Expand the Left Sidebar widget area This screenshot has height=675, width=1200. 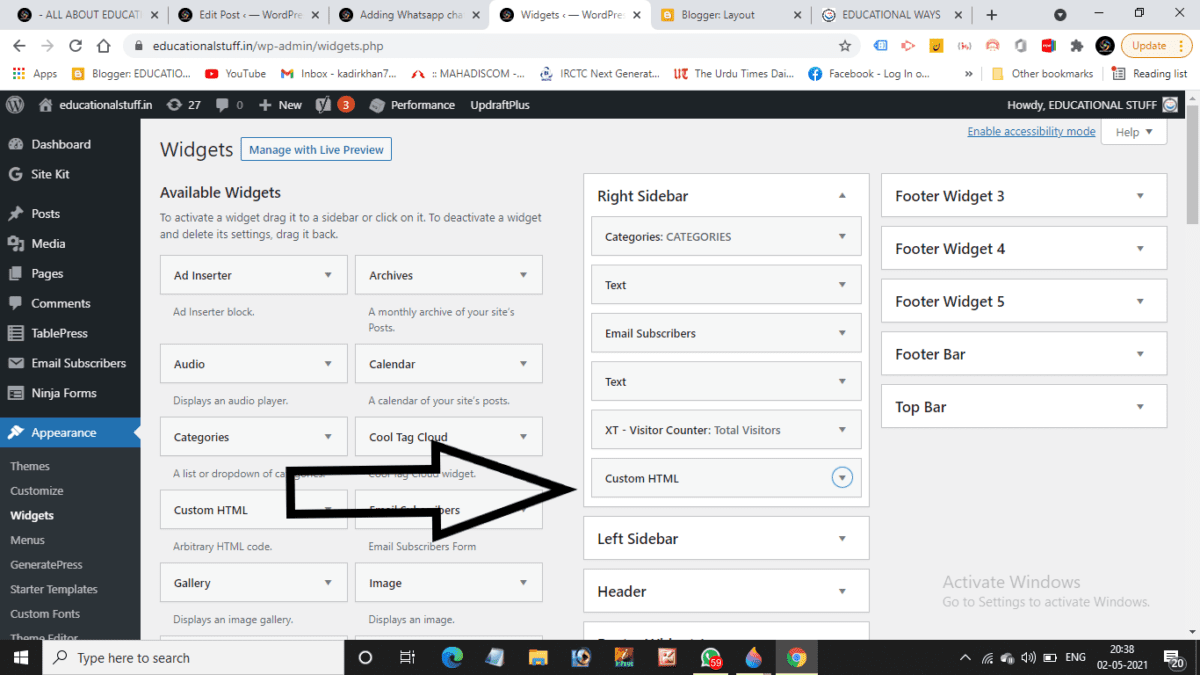tap(842, 539)
